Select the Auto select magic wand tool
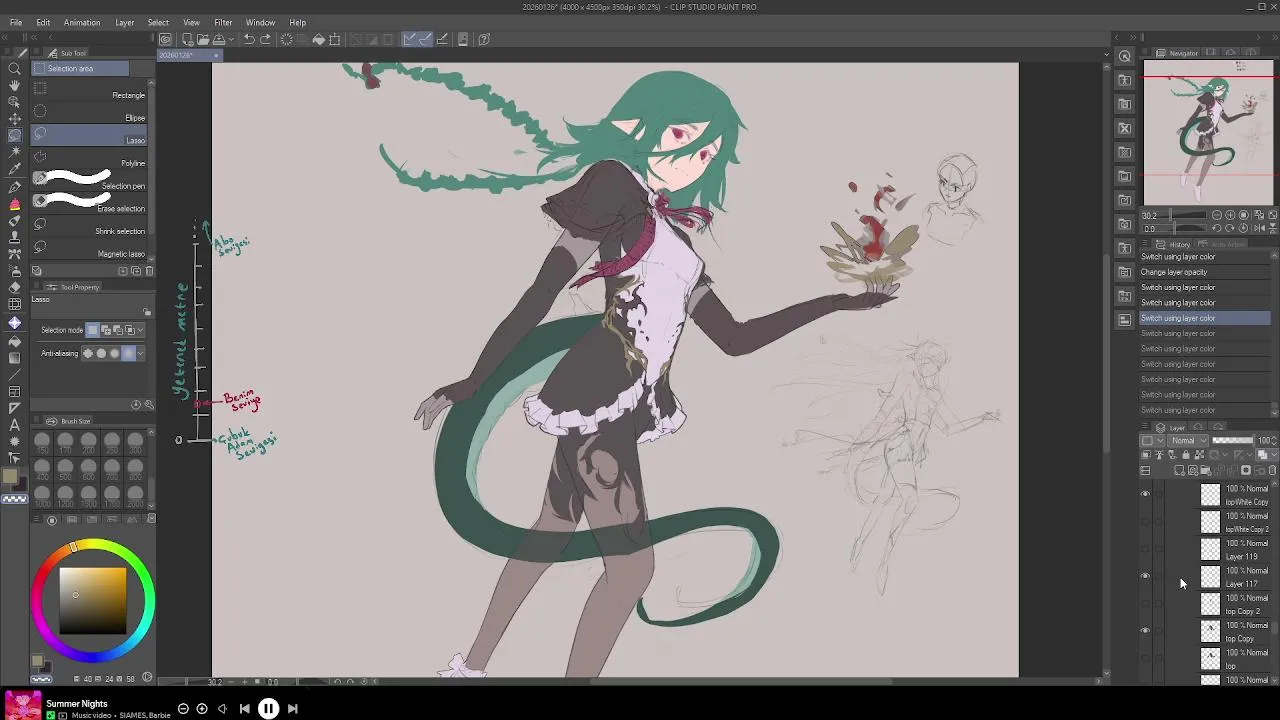This screenshot has height=720, width=1280. [x=14, y=152]
